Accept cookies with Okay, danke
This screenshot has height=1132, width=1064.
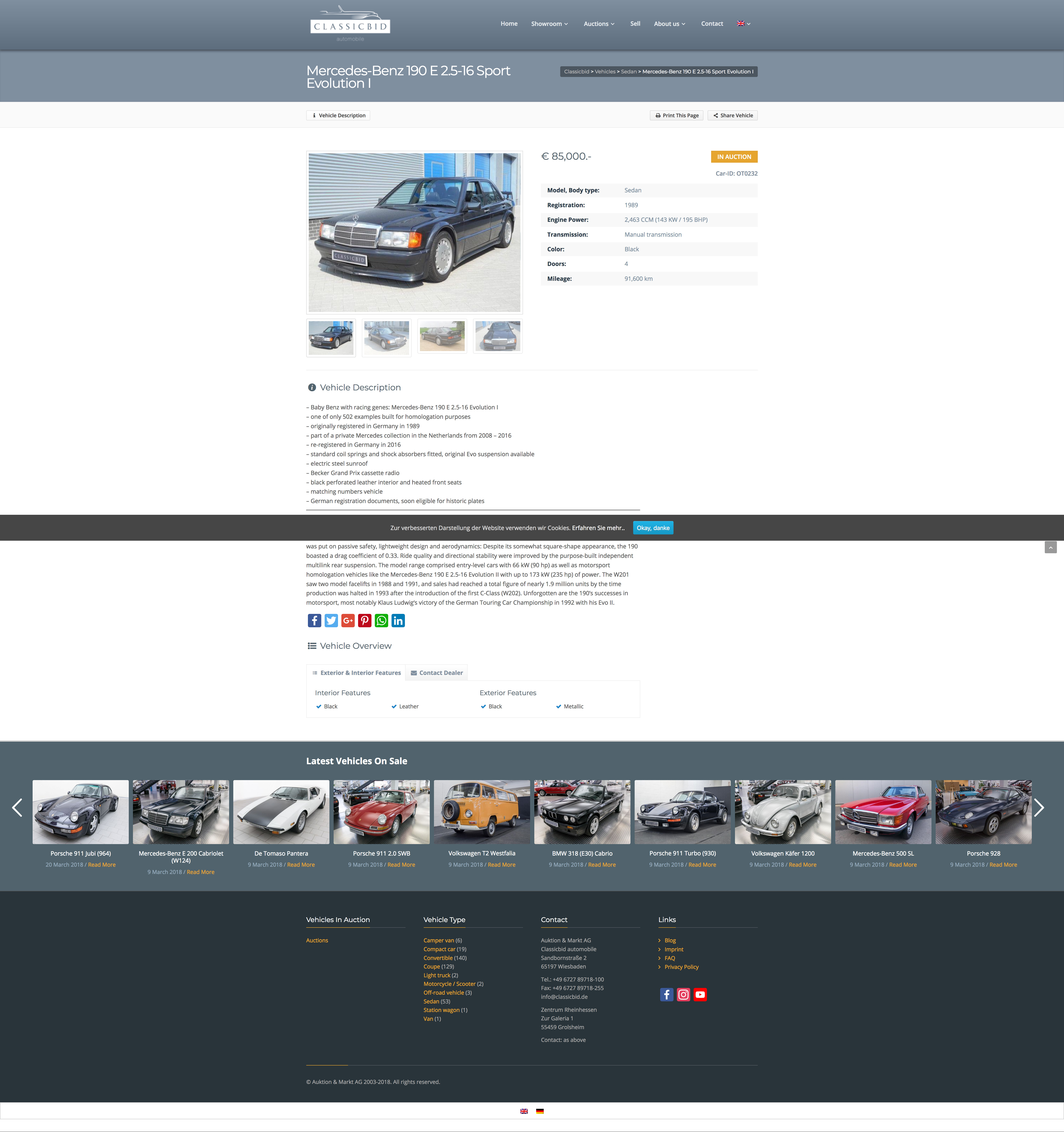click(653, 528)
